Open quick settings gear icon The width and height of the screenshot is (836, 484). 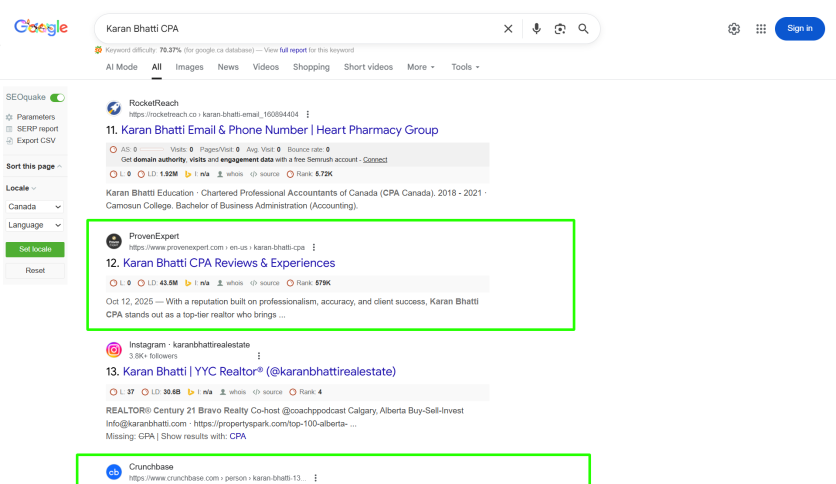click(x=734, y=29)
